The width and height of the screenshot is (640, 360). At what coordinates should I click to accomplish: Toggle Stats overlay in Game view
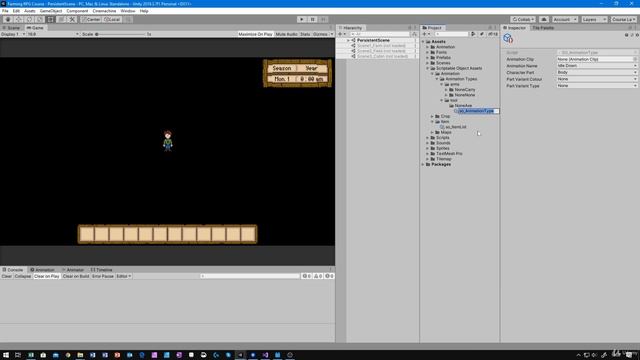pos(305,34)
